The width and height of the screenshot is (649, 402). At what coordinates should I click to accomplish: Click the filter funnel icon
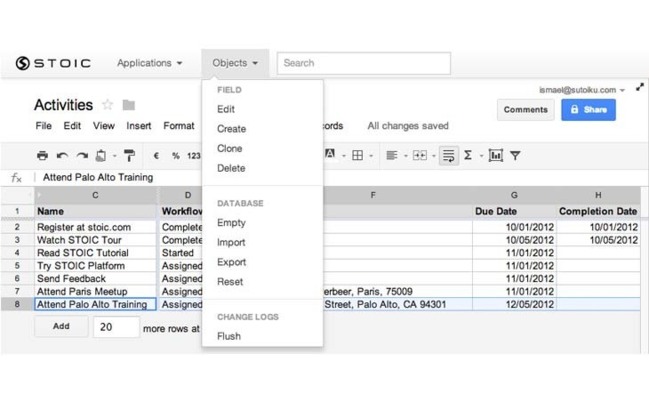click(x=515, y=156)
